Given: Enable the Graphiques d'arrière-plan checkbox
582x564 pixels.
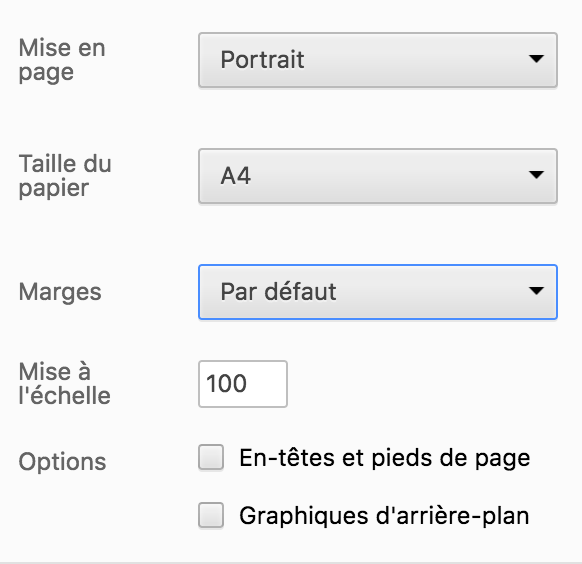Looking at the screenshot, I should [211, 515].
